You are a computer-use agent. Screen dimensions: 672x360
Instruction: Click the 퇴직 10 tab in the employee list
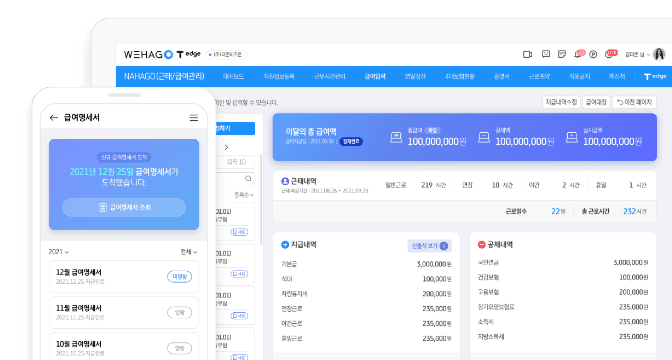(236, 162)
